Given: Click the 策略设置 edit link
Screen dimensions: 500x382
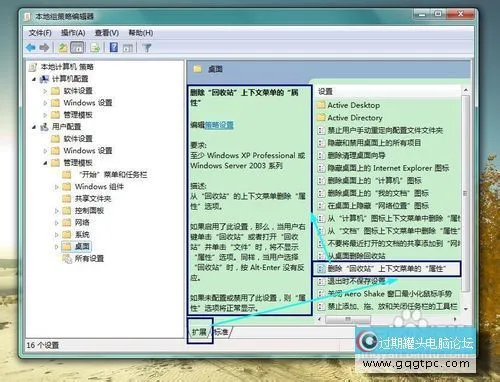Looking at the screenshot, I should [x=219, y=125].
